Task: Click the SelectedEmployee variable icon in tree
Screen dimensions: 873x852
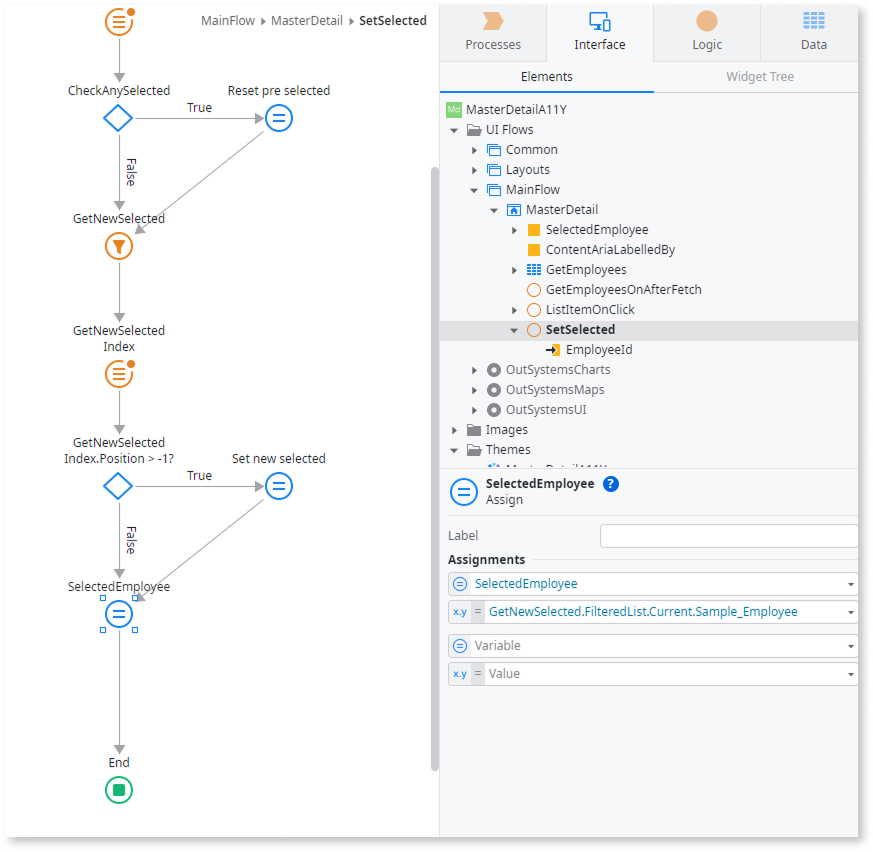Action: pyautogui.click(x=533, y=230)
